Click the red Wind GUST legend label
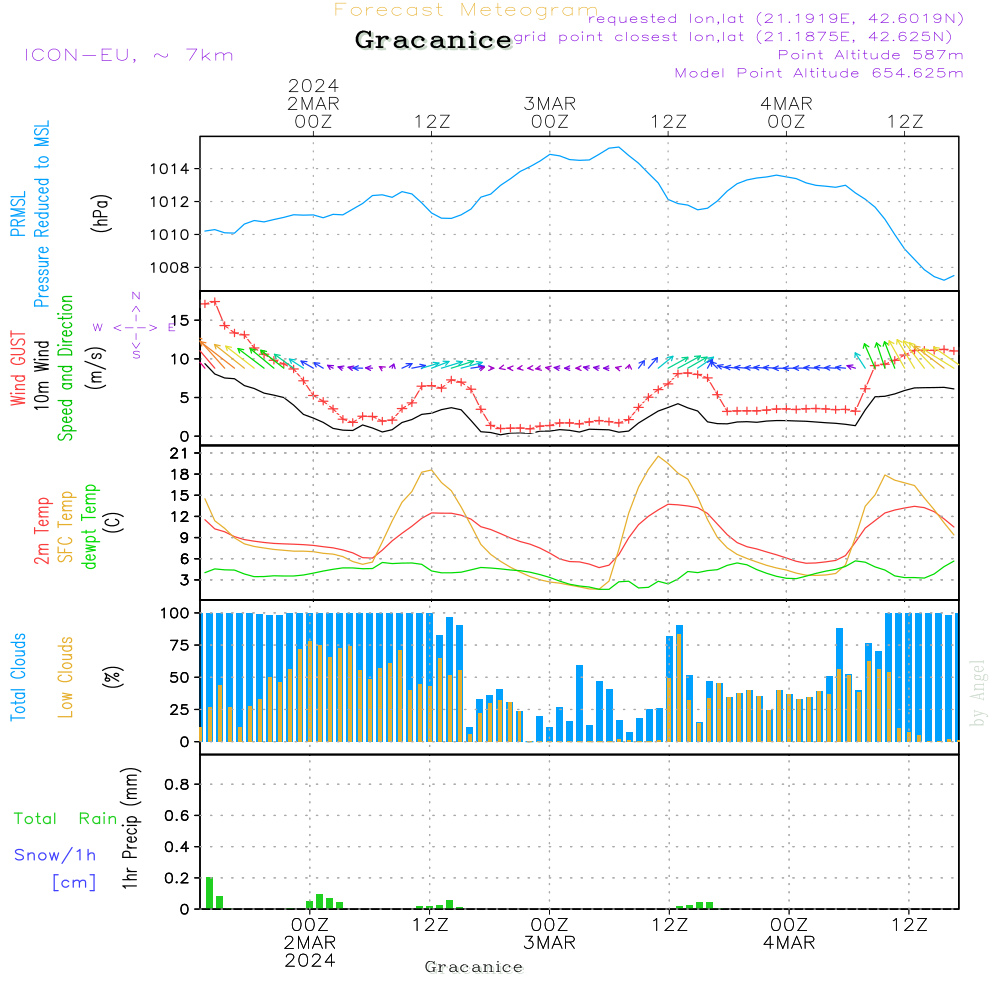1000x1000 pixels. (18, 368)
